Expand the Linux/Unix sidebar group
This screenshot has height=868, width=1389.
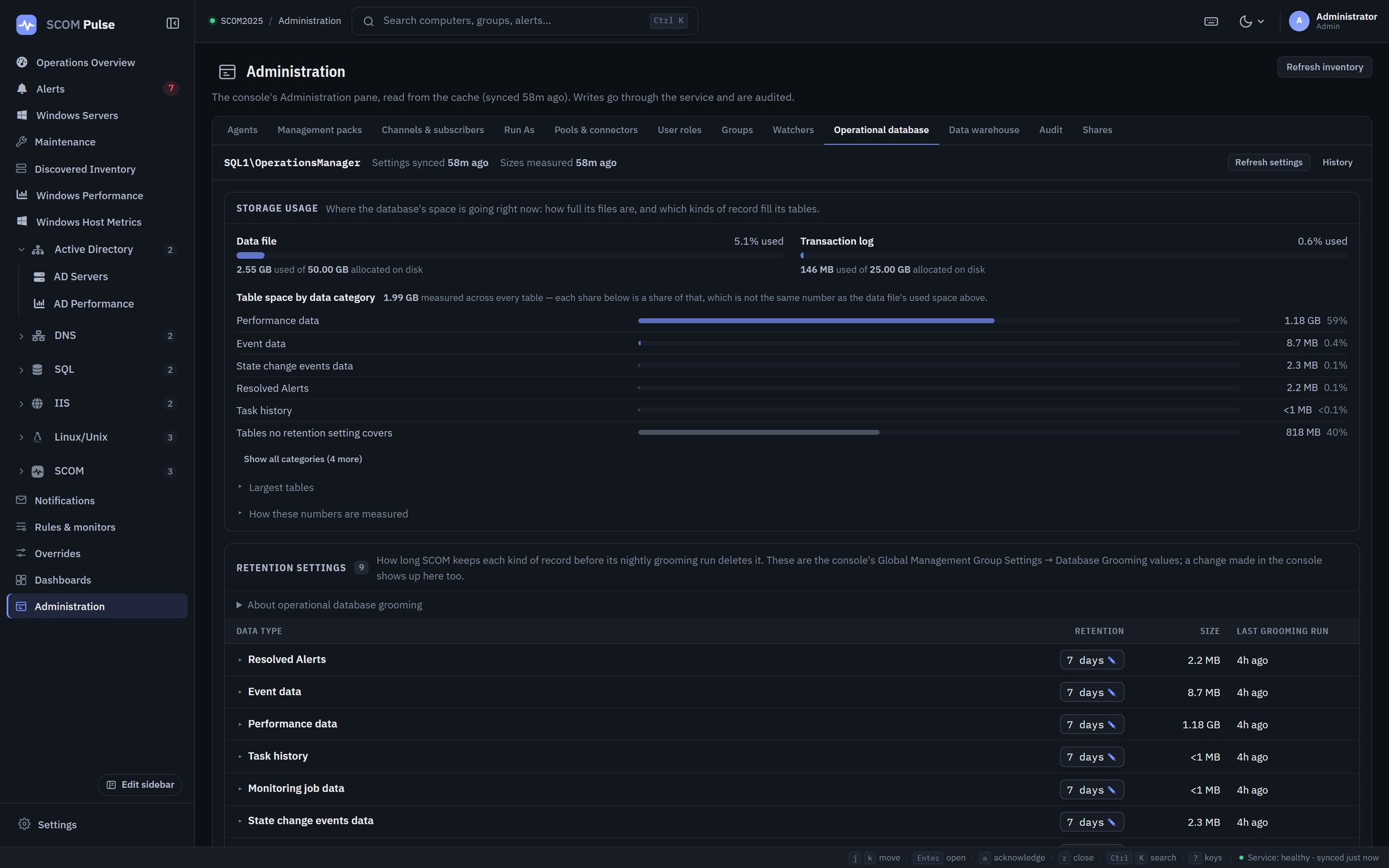click(21, 437)
